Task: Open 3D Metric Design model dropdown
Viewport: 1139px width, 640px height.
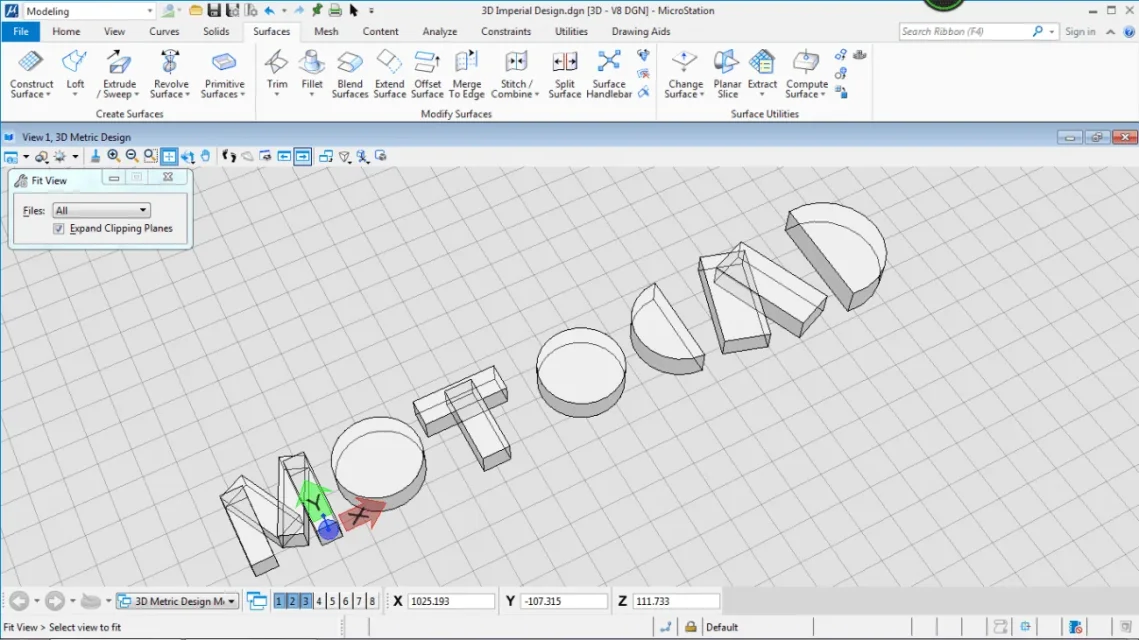Action: click(x=178, y=601)
